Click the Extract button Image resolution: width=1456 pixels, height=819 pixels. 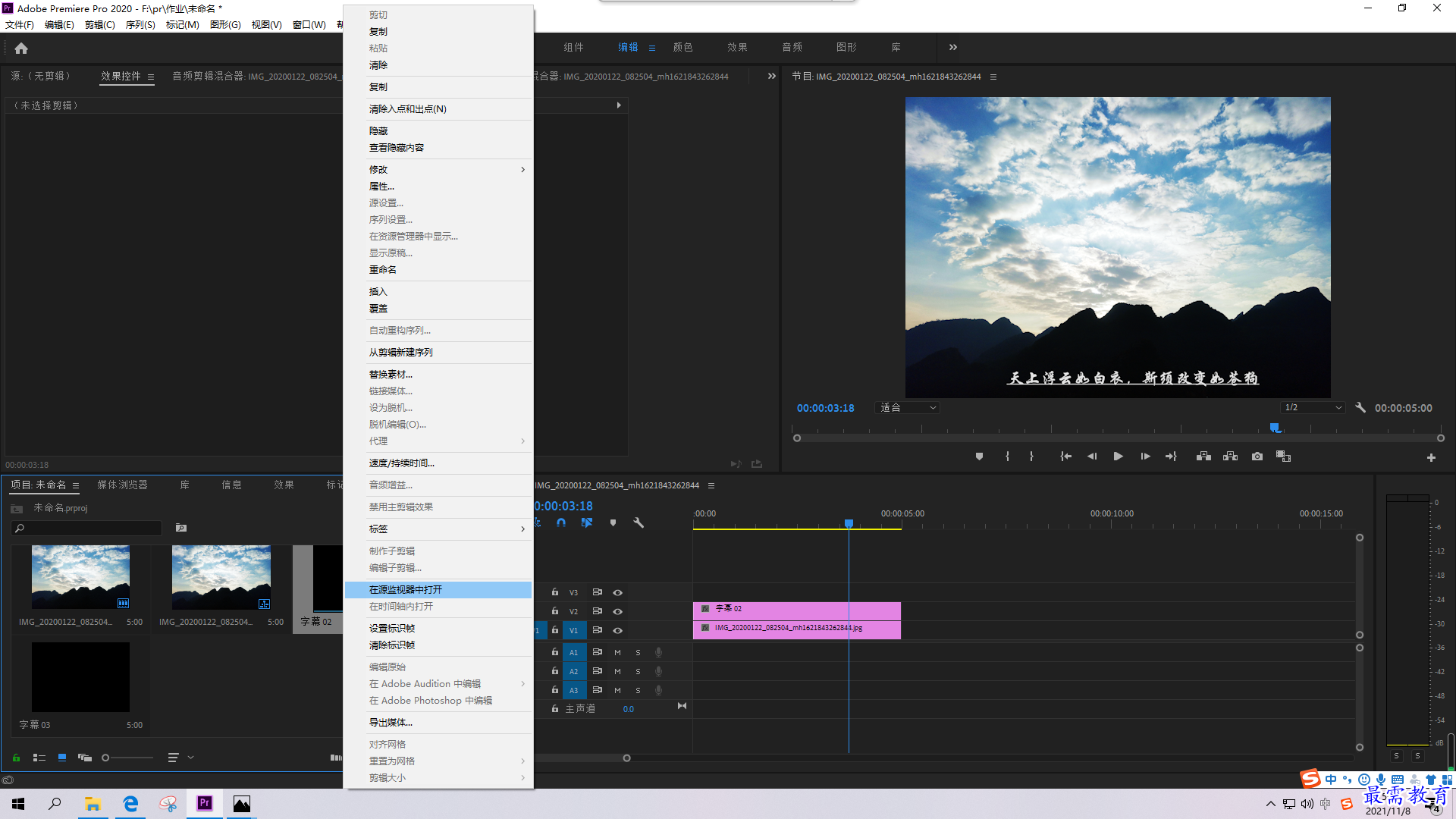(x=1230, y=457)
